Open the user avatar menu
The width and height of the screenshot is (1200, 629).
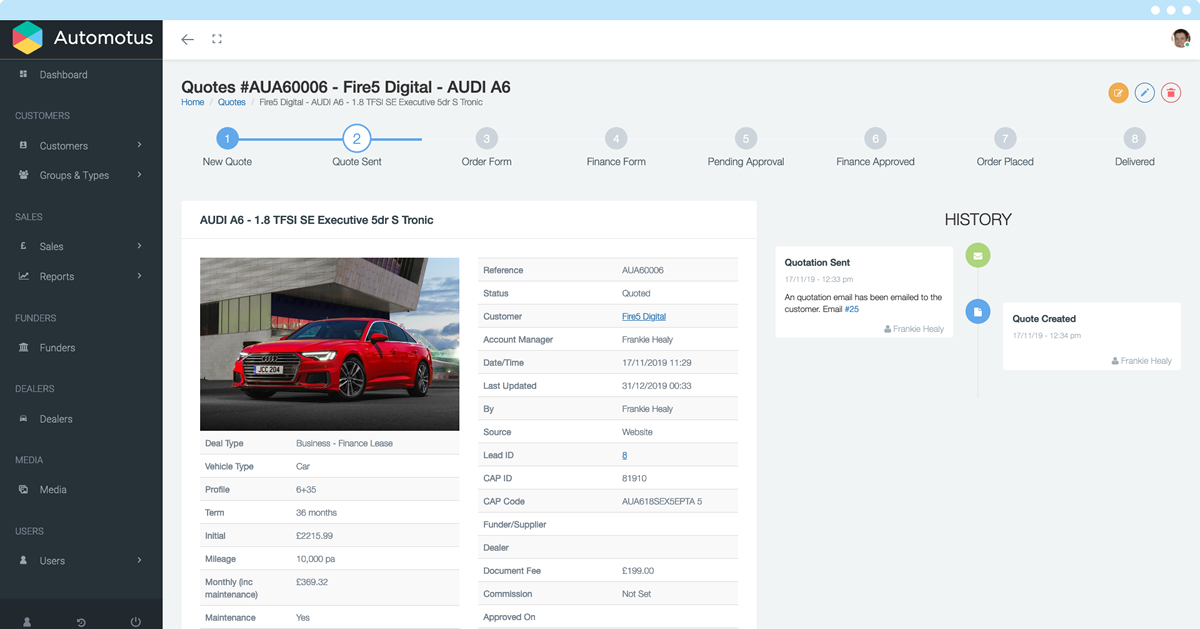(x=1181, y=39)
